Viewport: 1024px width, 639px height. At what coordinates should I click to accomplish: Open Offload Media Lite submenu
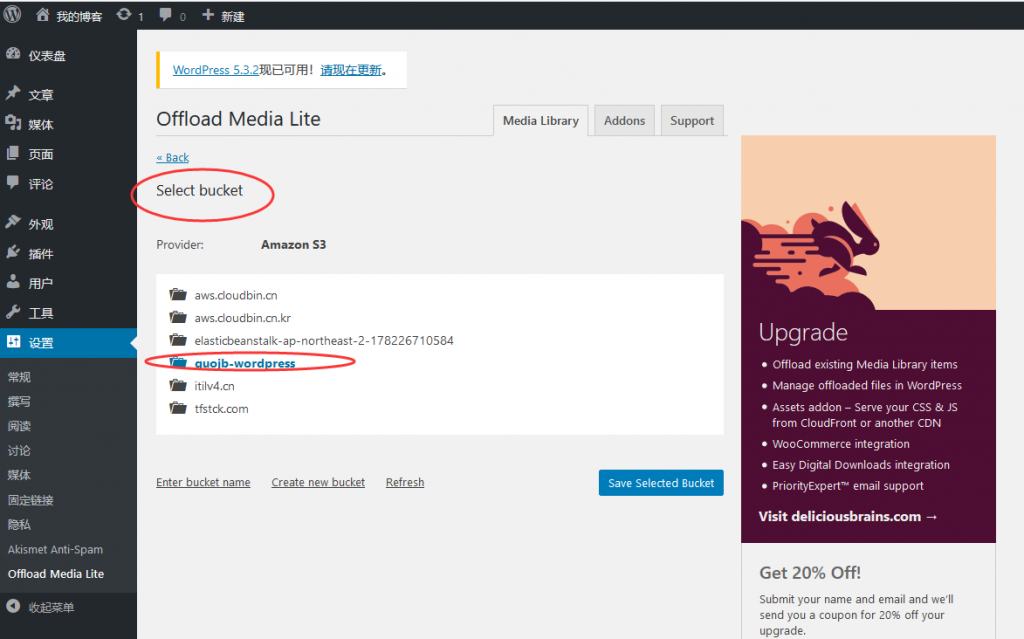tap(56, 574)
